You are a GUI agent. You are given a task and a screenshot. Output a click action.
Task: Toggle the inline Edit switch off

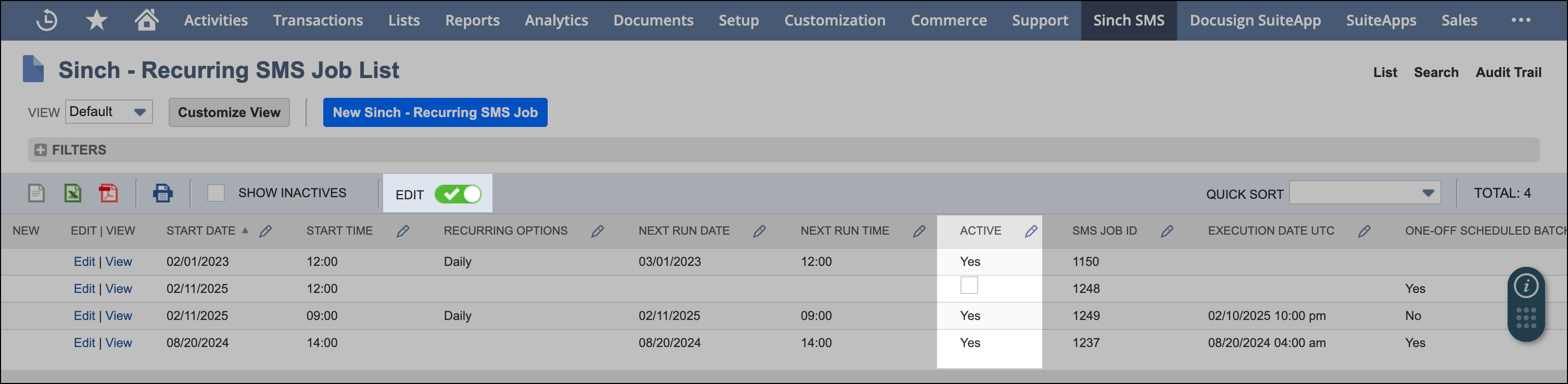point(458,194)
